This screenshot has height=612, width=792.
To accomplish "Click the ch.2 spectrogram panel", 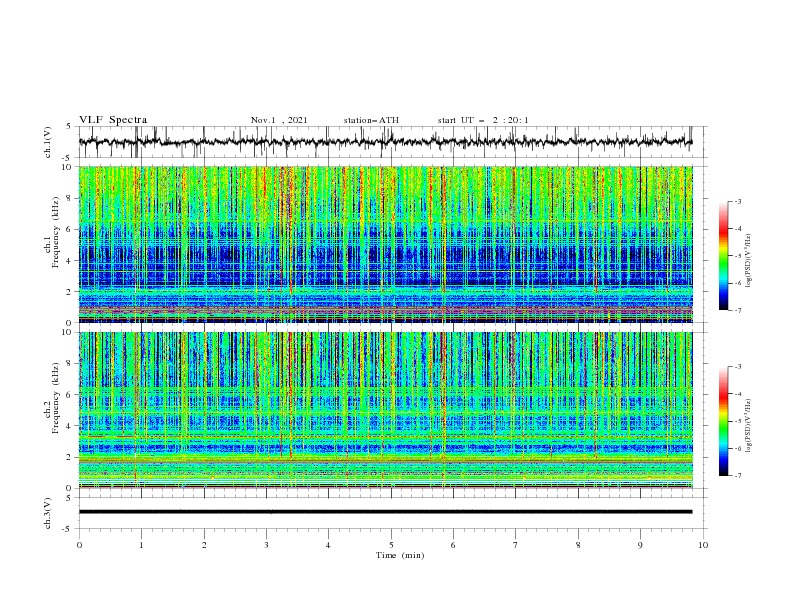I will click(x=385, y=410).
